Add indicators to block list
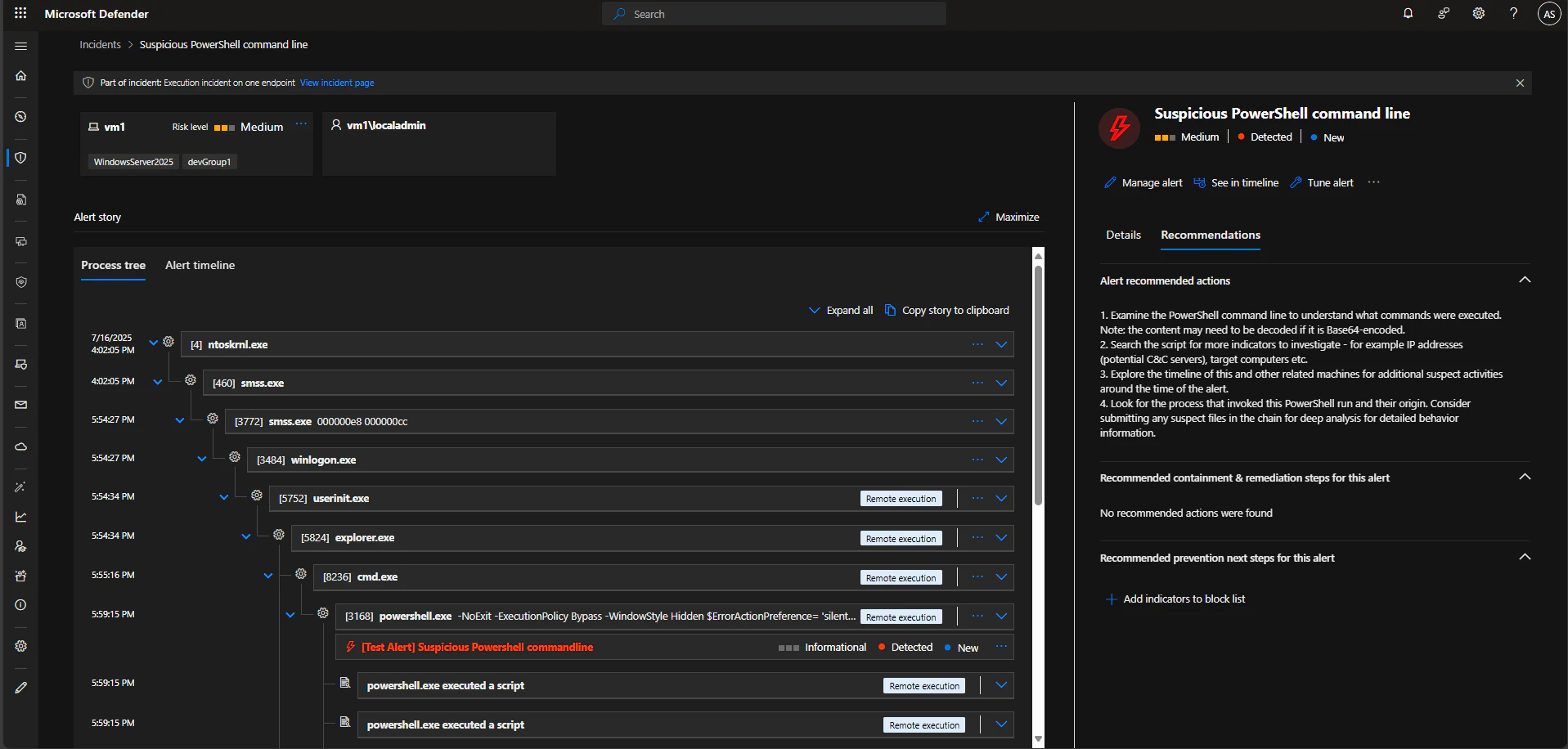 (1175, 599)
